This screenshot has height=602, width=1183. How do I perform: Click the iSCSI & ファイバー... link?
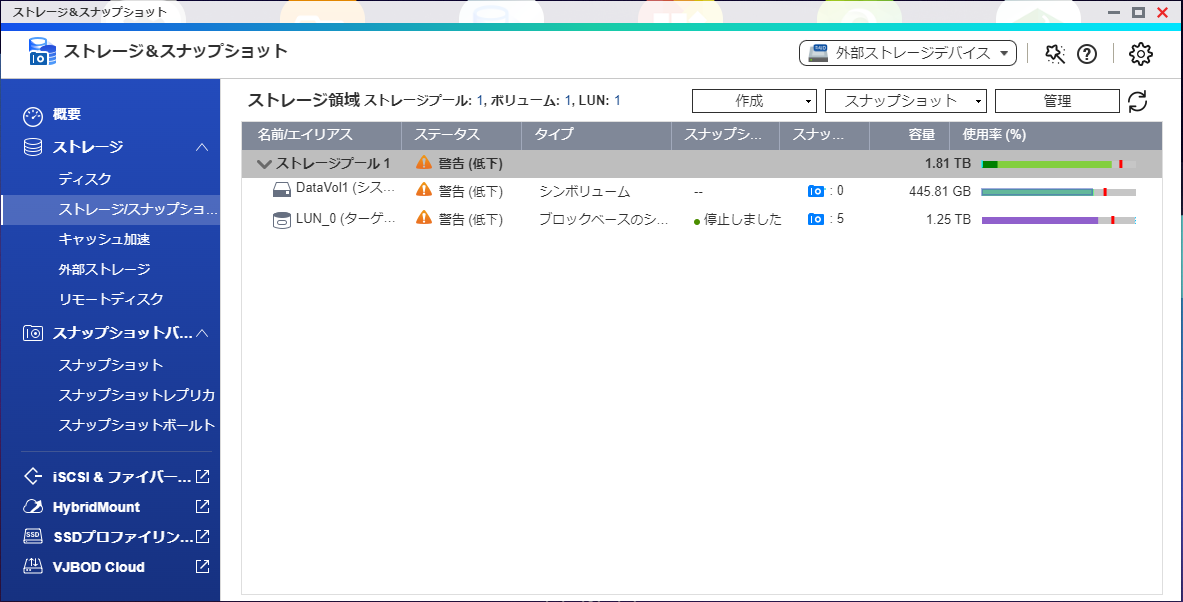click(x=121, y=477)
